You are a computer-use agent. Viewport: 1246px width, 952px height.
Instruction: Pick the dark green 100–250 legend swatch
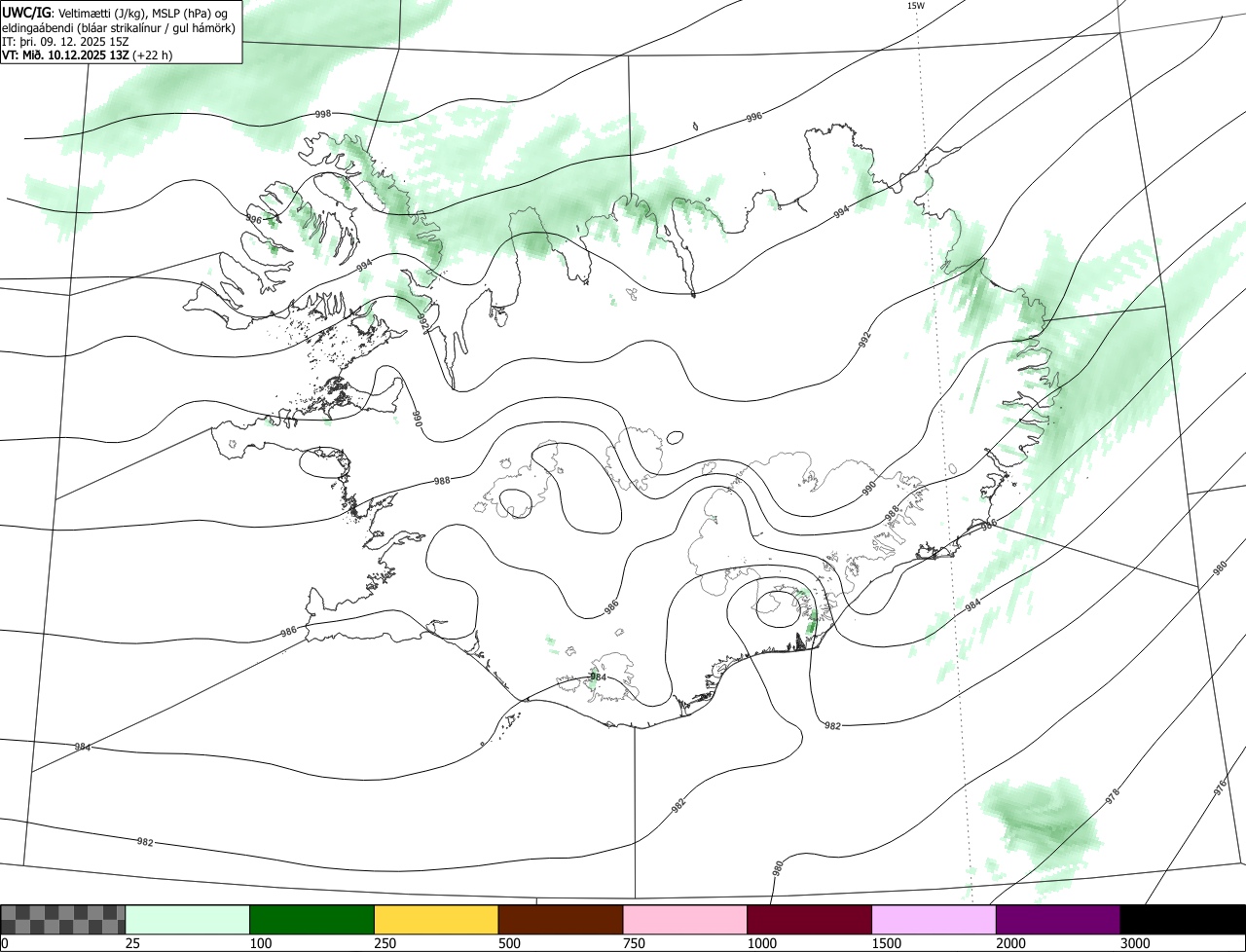click(312, 920)
